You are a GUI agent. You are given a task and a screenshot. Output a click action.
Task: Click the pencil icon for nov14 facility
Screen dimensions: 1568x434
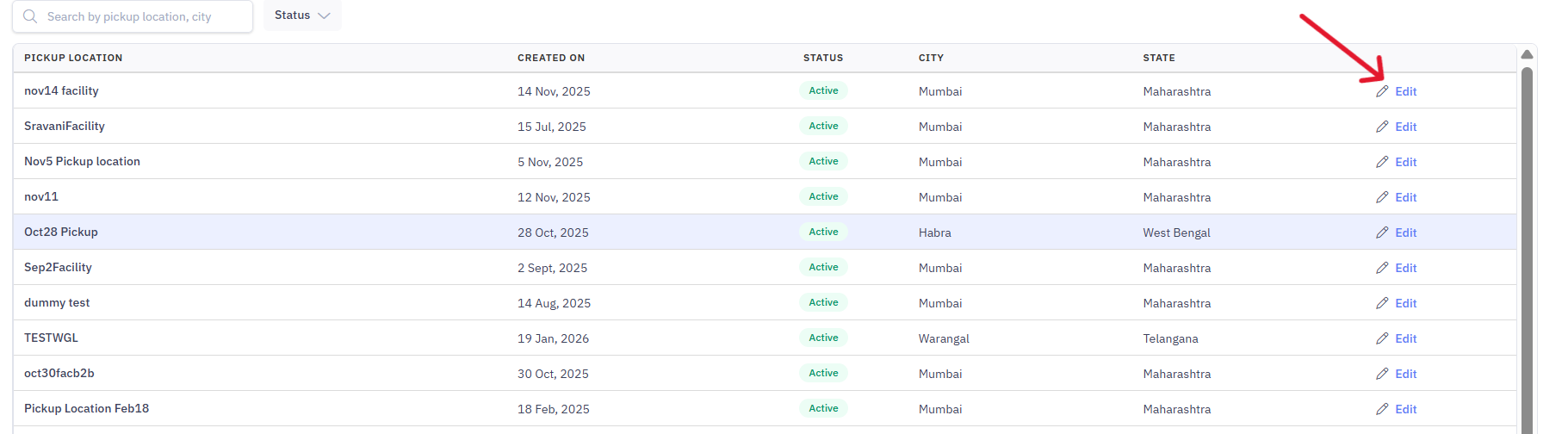(1382, 91)
